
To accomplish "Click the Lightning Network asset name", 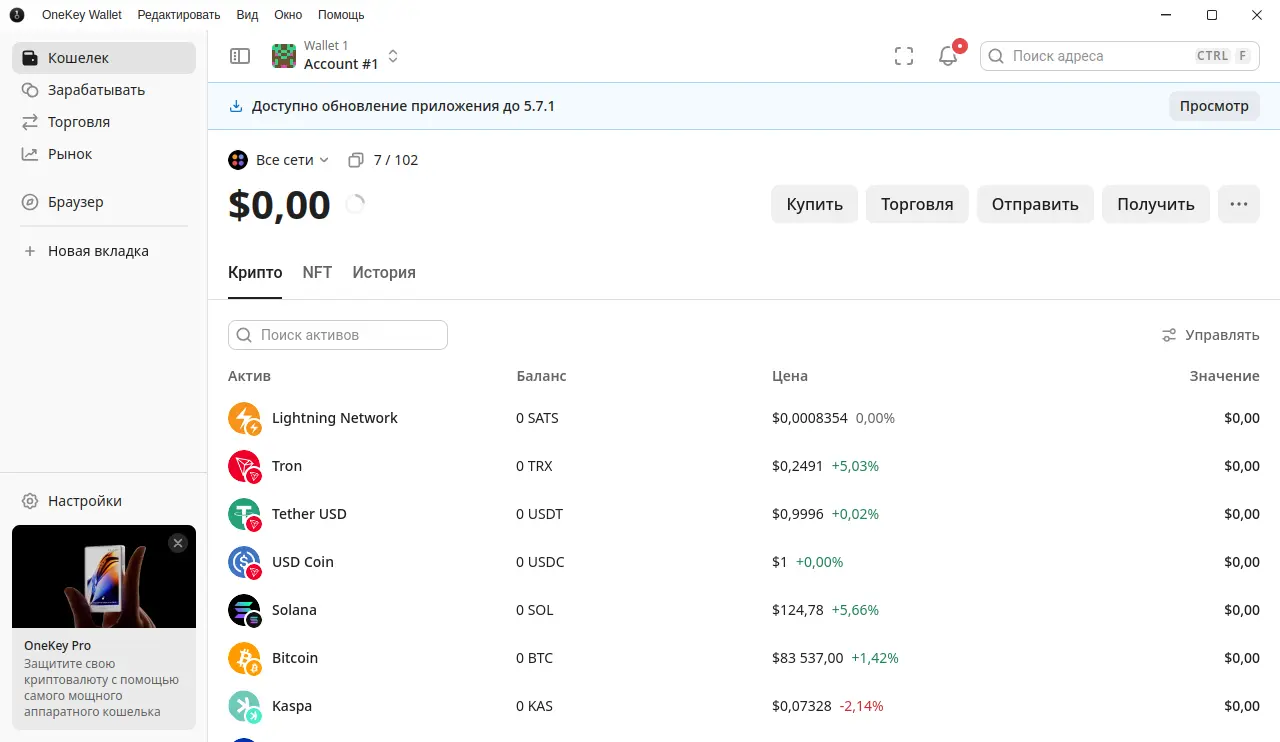I will pyautogui.click(x=335, y=418).
